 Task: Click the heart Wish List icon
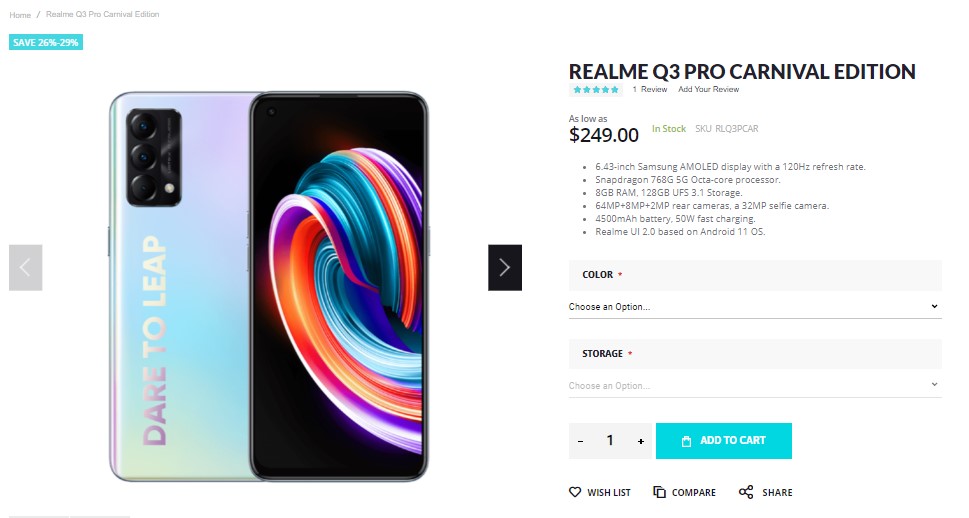coord(575,492)
